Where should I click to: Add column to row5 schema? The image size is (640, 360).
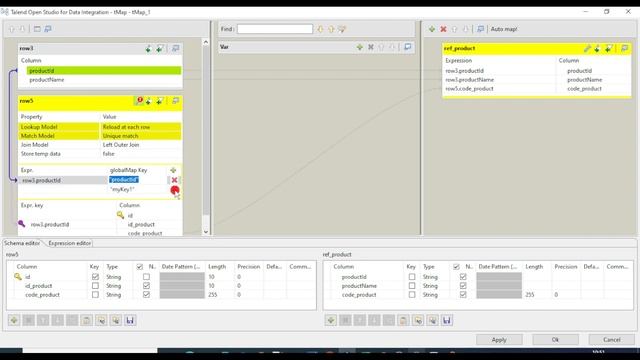(x=14, y=320)
